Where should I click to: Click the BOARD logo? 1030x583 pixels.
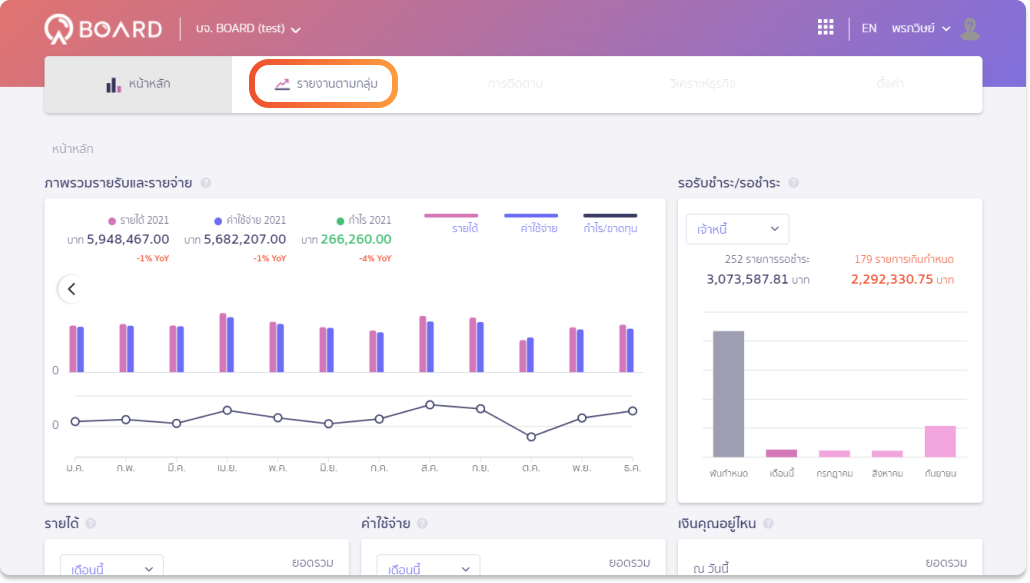coord(103,29)
